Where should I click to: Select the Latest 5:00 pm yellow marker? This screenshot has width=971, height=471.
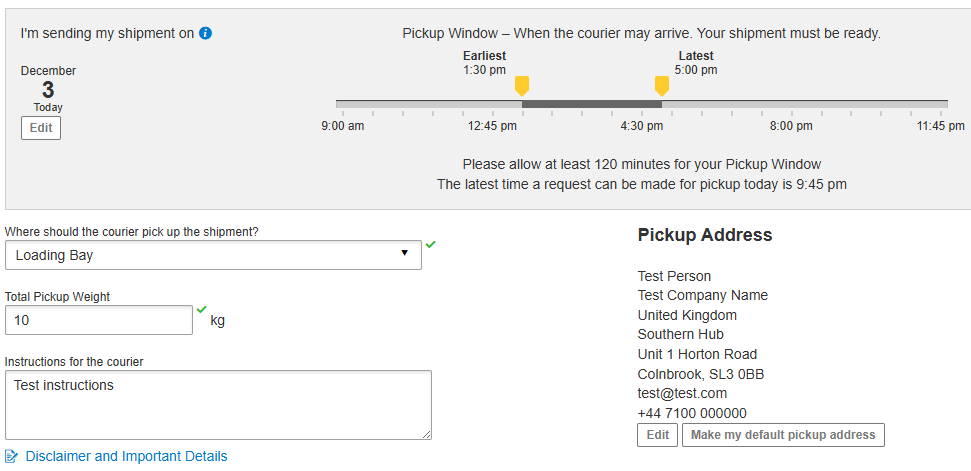661,86
